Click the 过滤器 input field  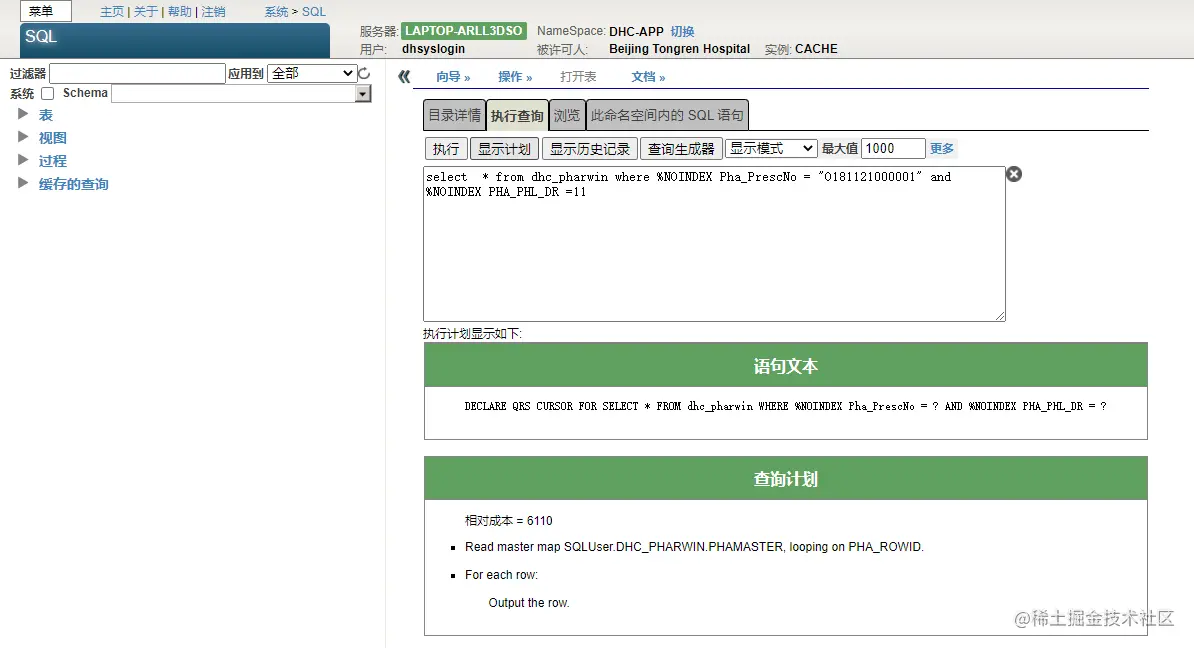[137, 73]
